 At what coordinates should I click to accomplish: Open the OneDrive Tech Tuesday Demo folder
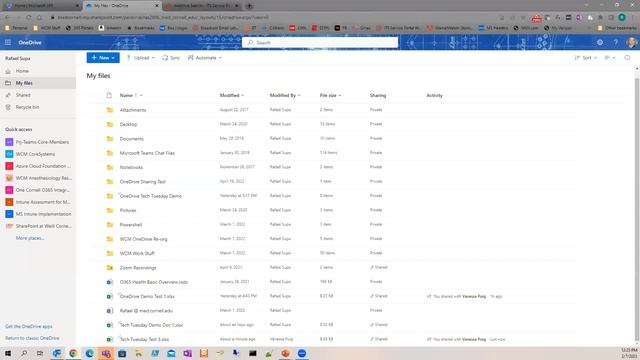(x=151, y=196)
